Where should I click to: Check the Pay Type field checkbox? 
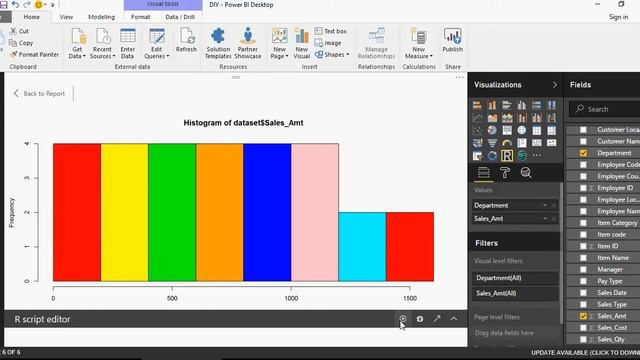pos(583,281)
